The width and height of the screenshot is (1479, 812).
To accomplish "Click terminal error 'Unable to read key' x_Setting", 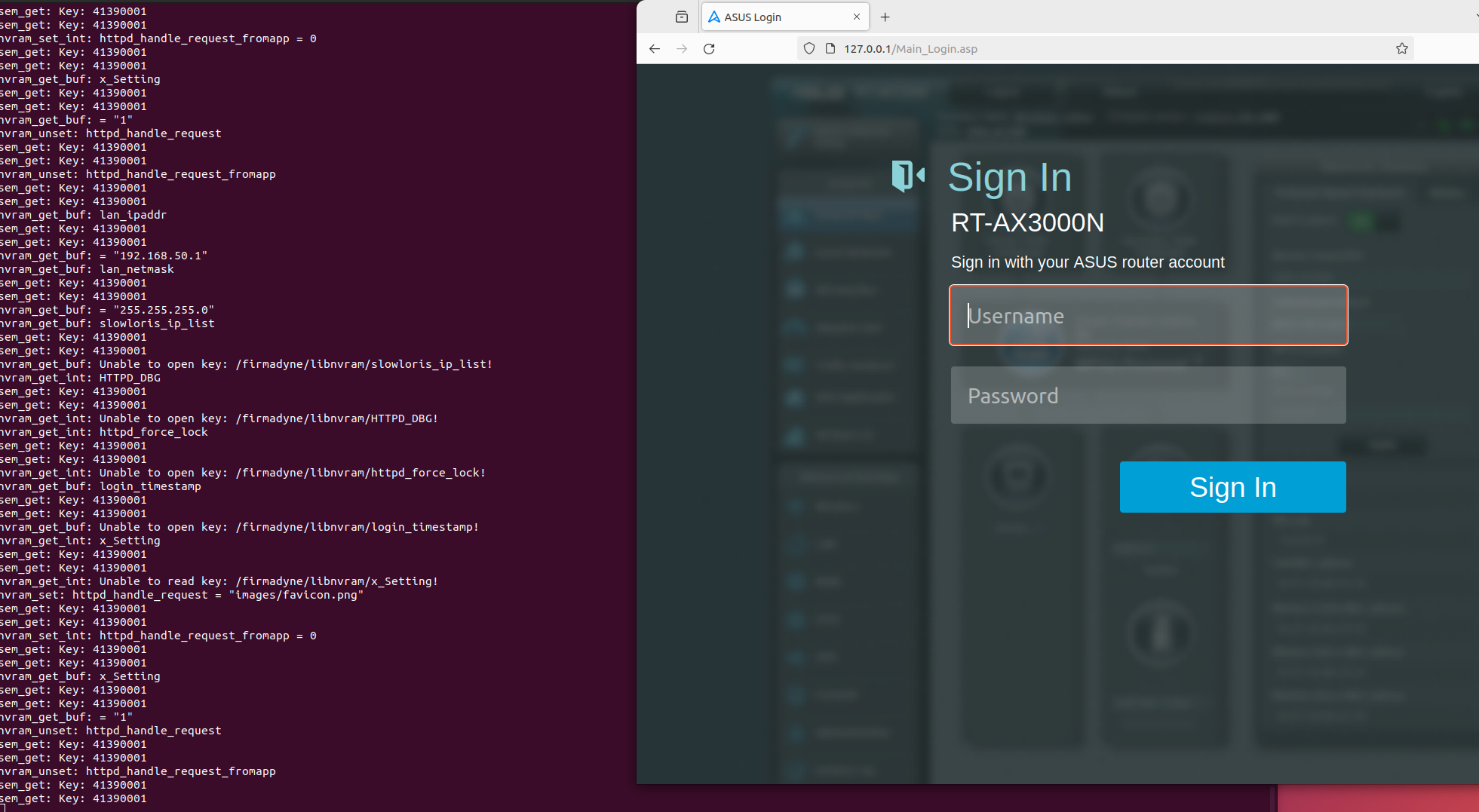I will 219,581.
